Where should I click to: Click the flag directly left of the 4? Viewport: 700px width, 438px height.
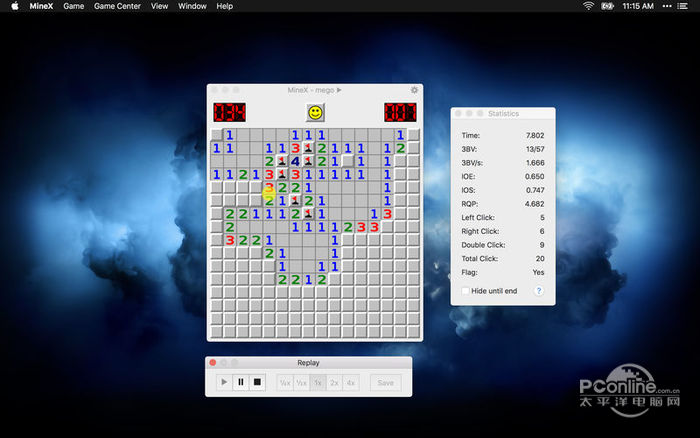[x=282, y=161]
